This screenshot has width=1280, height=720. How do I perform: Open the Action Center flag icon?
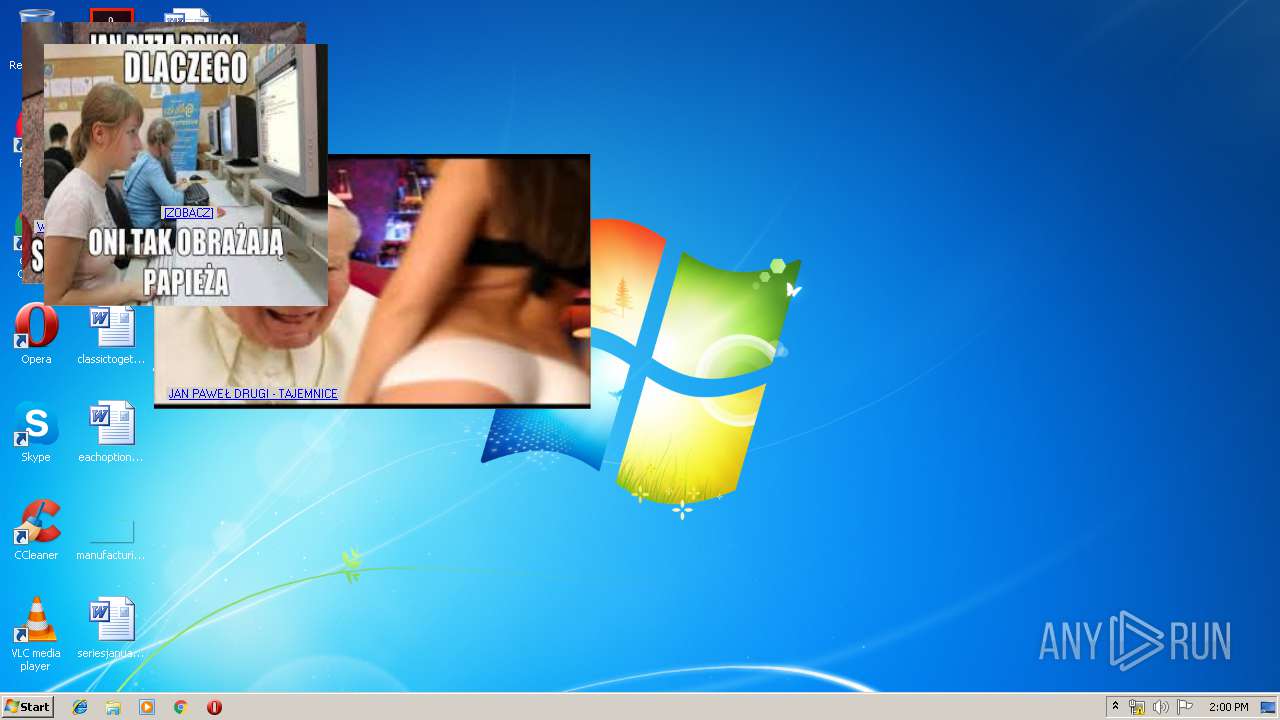(1185, 707)
